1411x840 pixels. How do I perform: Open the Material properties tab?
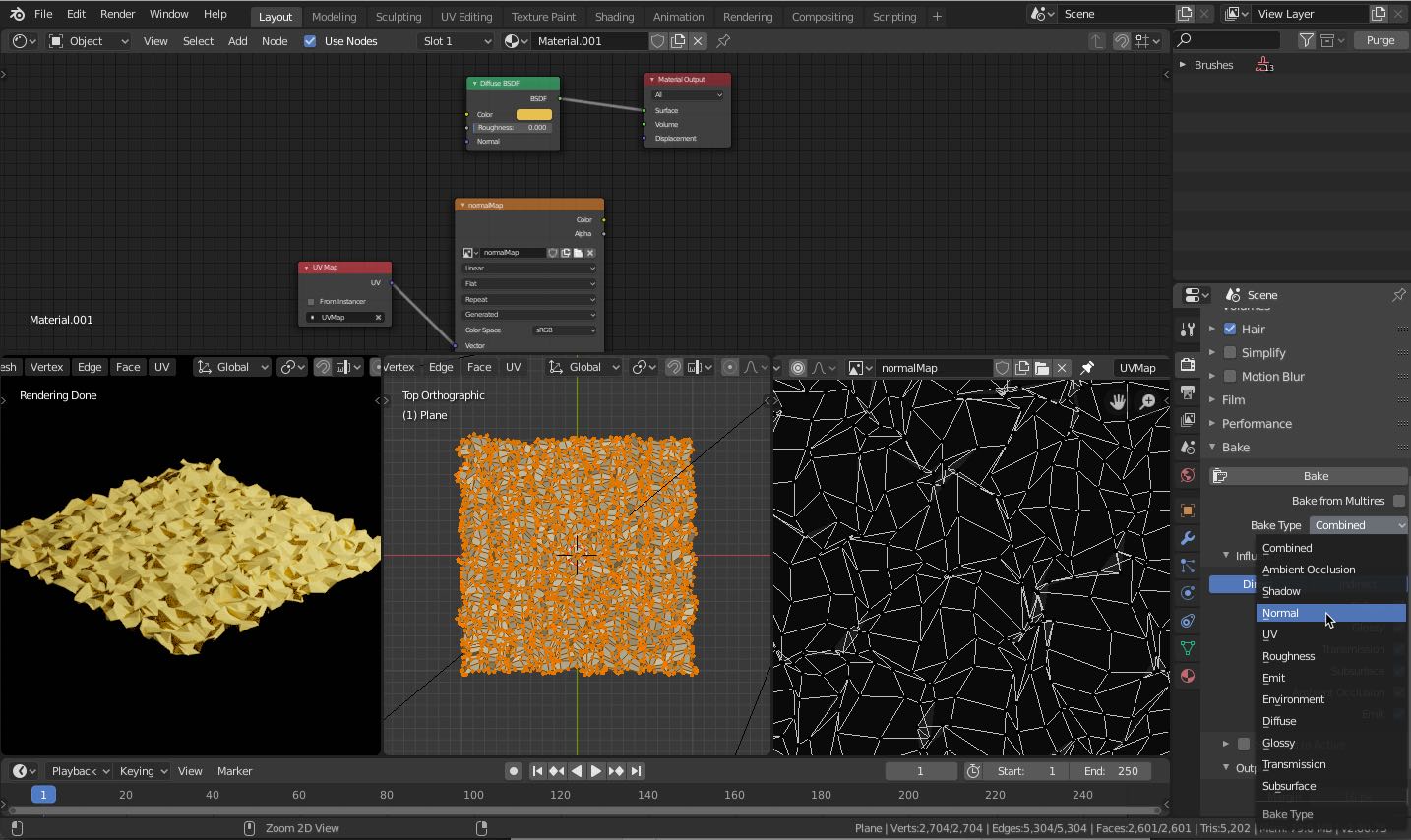[1188, 676]
